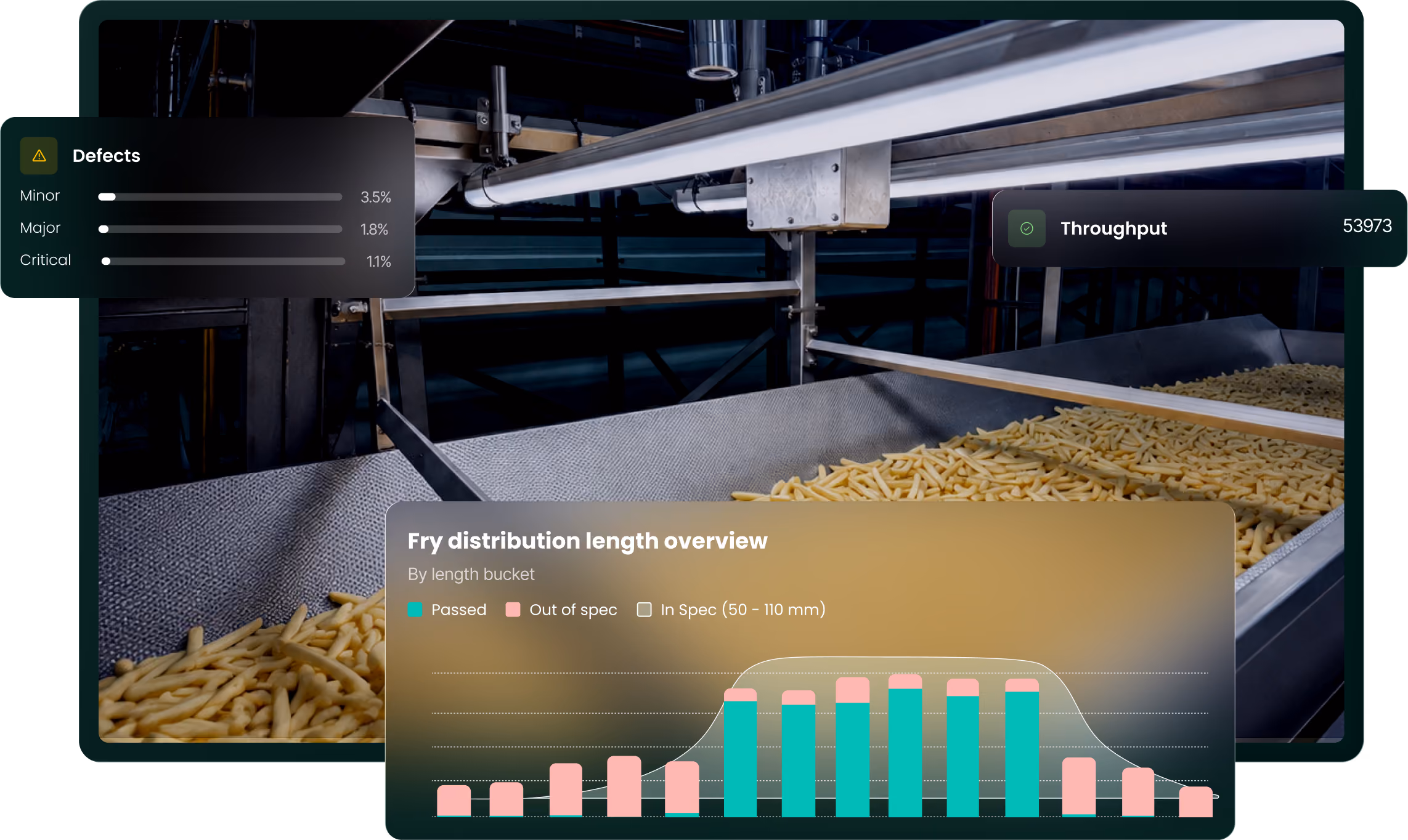Click the Major defect label
This screenshot has width=1408, height=840.
40,228
